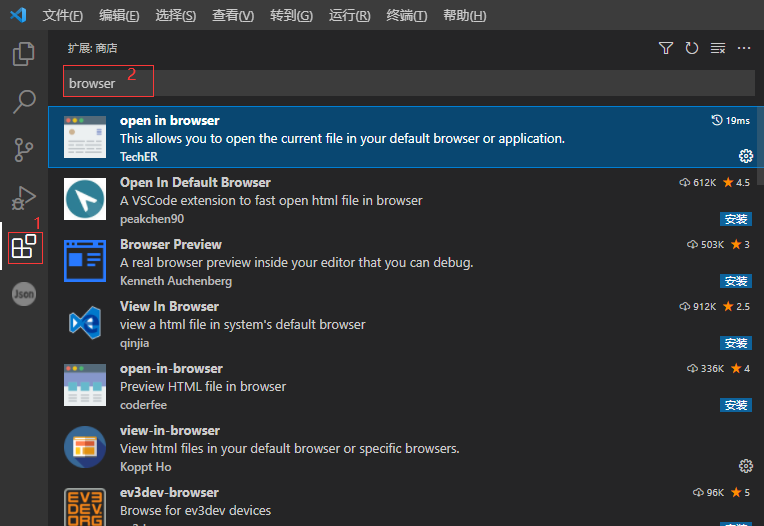Click the peakchen90 publisher name
The height and width of the screenshot is (526, 764).
[152, 219]
